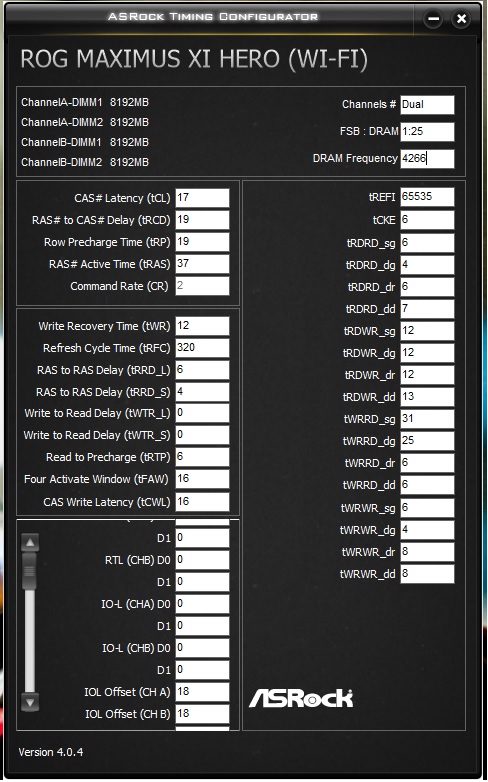This screenshot has width=488, height=782.
Task: Select the tWRRD_dd field
Action: click(x=427, y=485)
